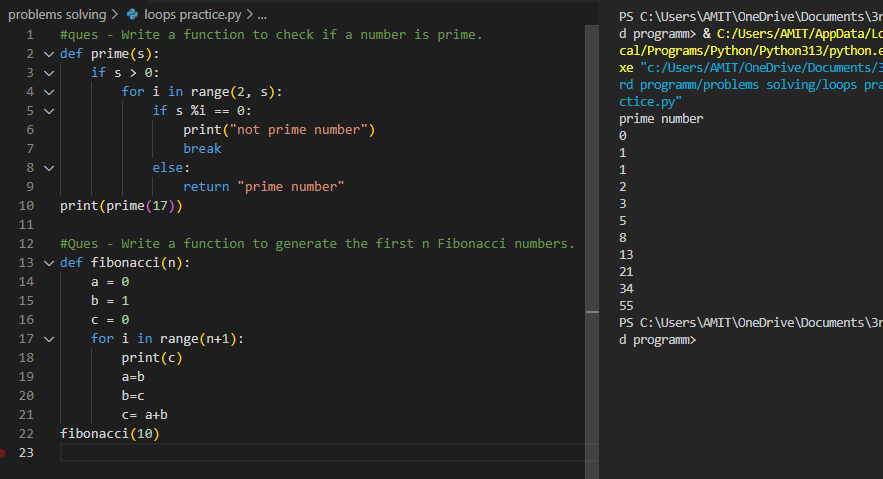Viewport: 883px width, 479px height.
Task: Click terminal output value '13'
Action: 626,255
